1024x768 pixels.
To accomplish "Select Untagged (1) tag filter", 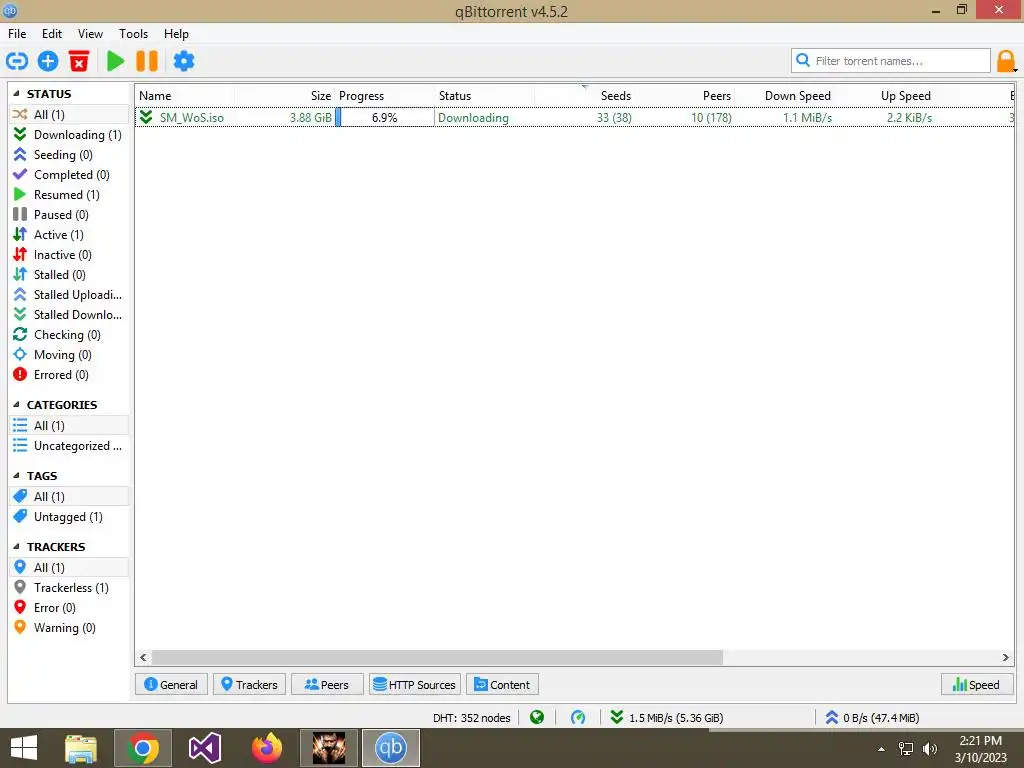I will pos(70,517).
